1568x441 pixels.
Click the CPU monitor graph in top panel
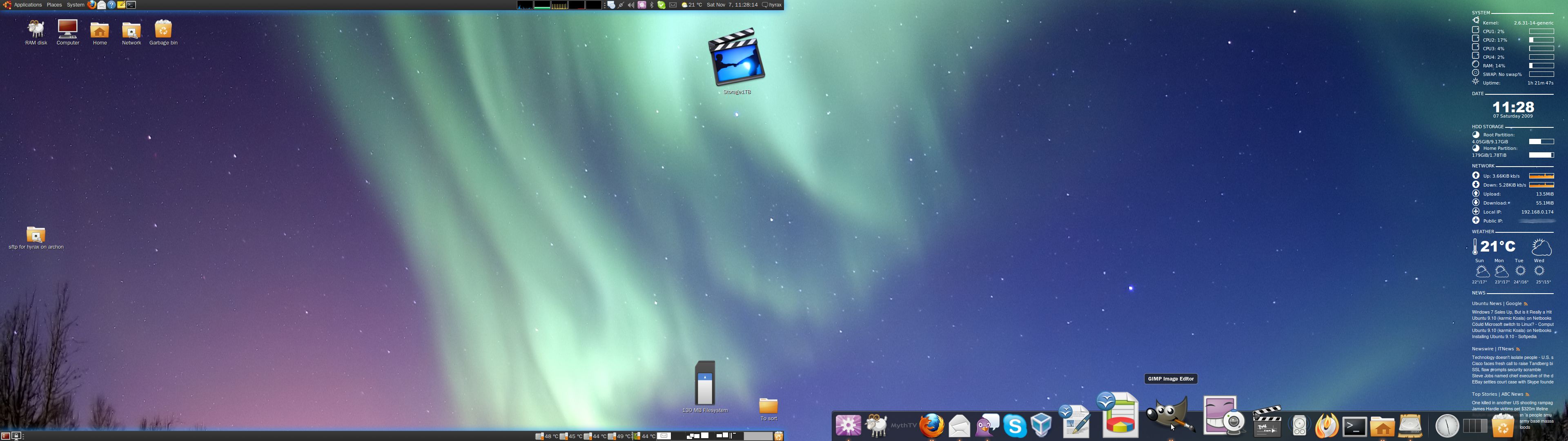525,5
